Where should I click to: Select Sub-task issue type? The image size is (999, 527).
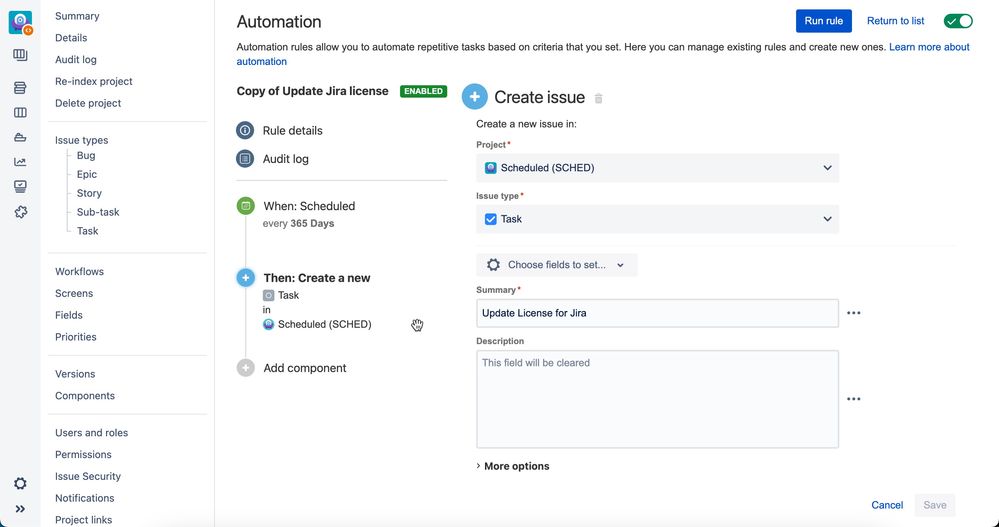click(98, 212)
